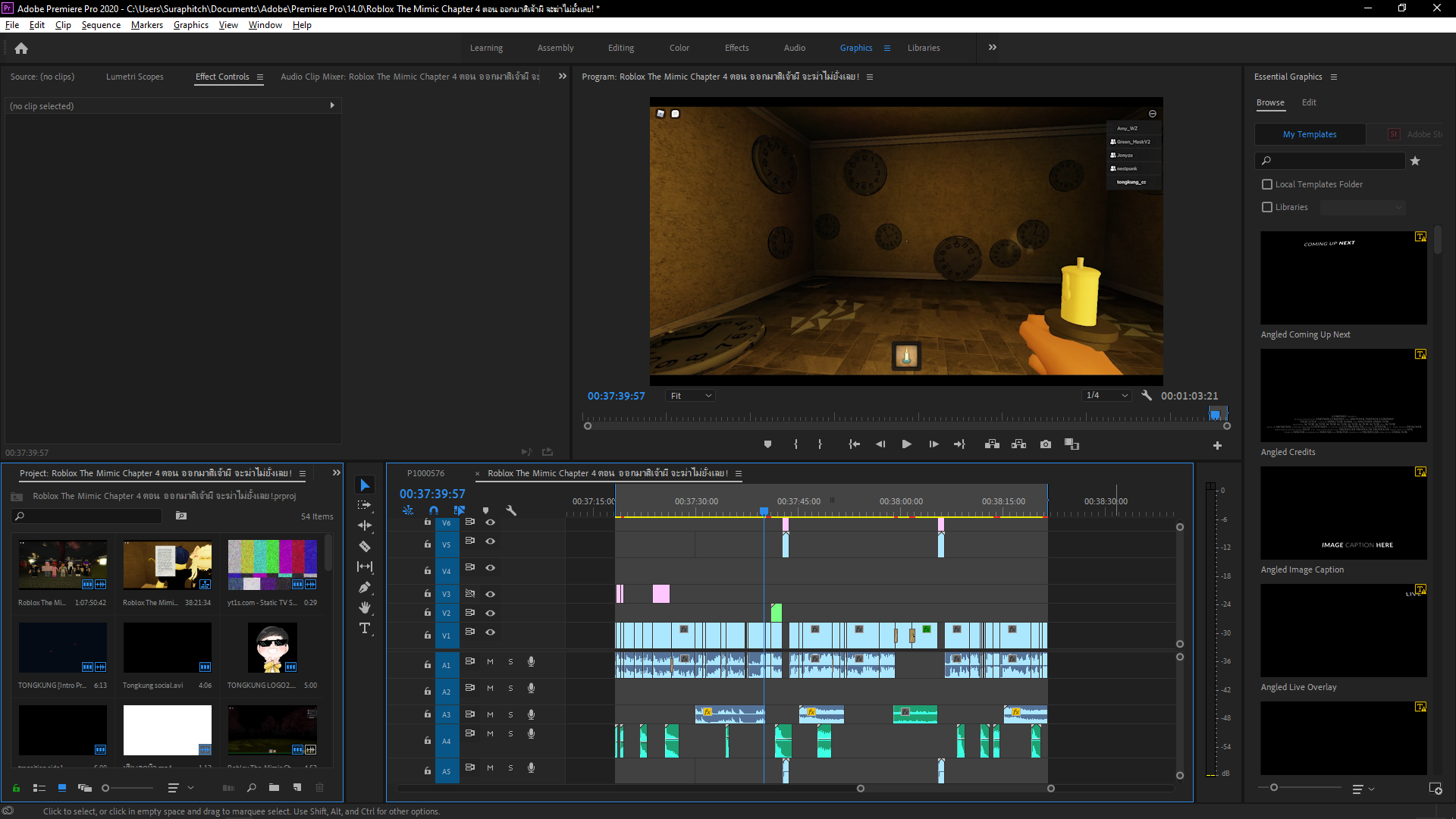This screenshot has height=819, width=1456.
Task: Open Edit tab in Essential Graphics
Action: pyautogui.click(x=1309, y=102)
